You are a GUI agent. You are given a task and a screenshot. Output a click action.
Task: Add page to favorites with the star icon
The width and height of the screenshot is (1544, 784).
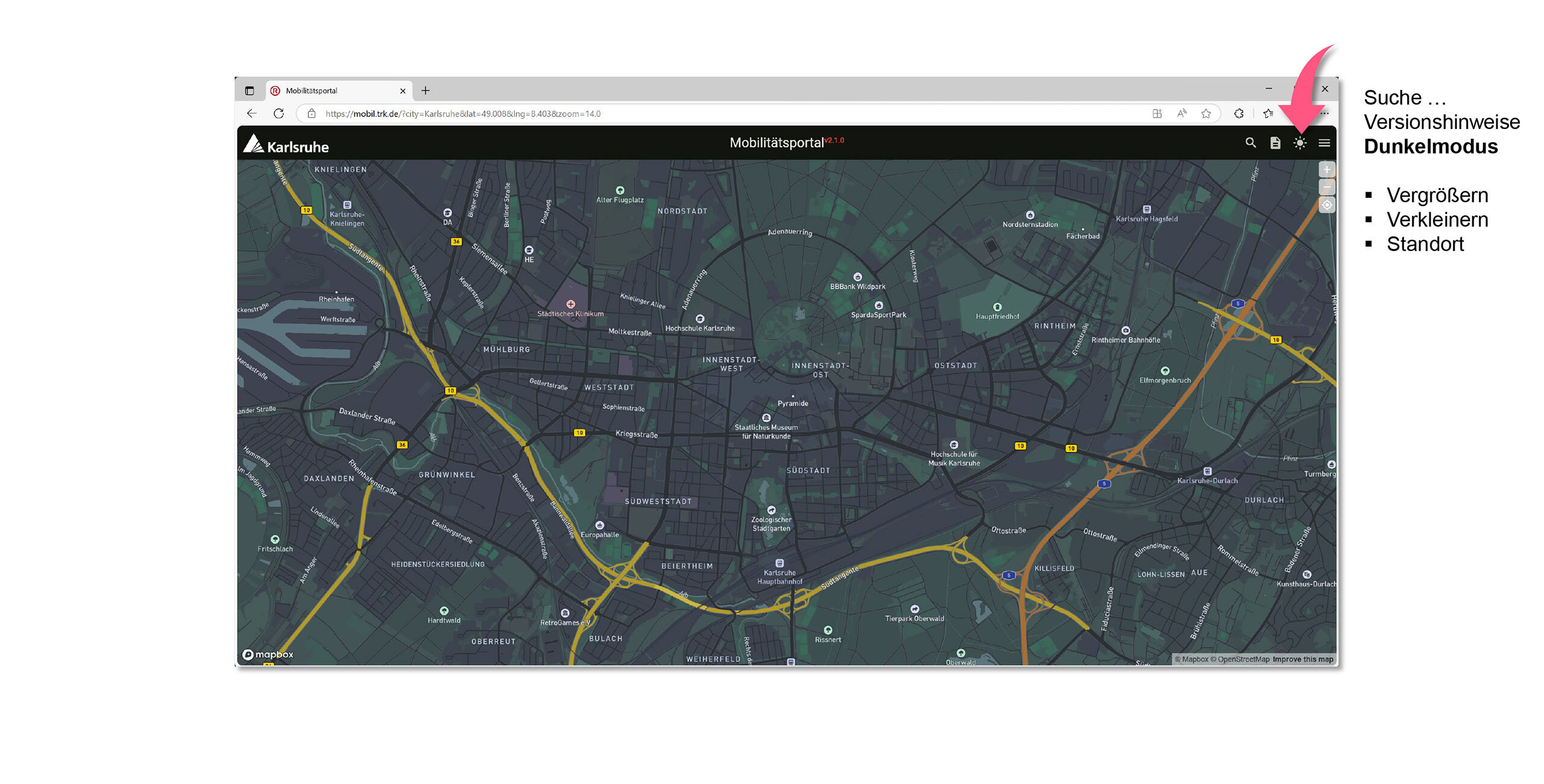1206,113
